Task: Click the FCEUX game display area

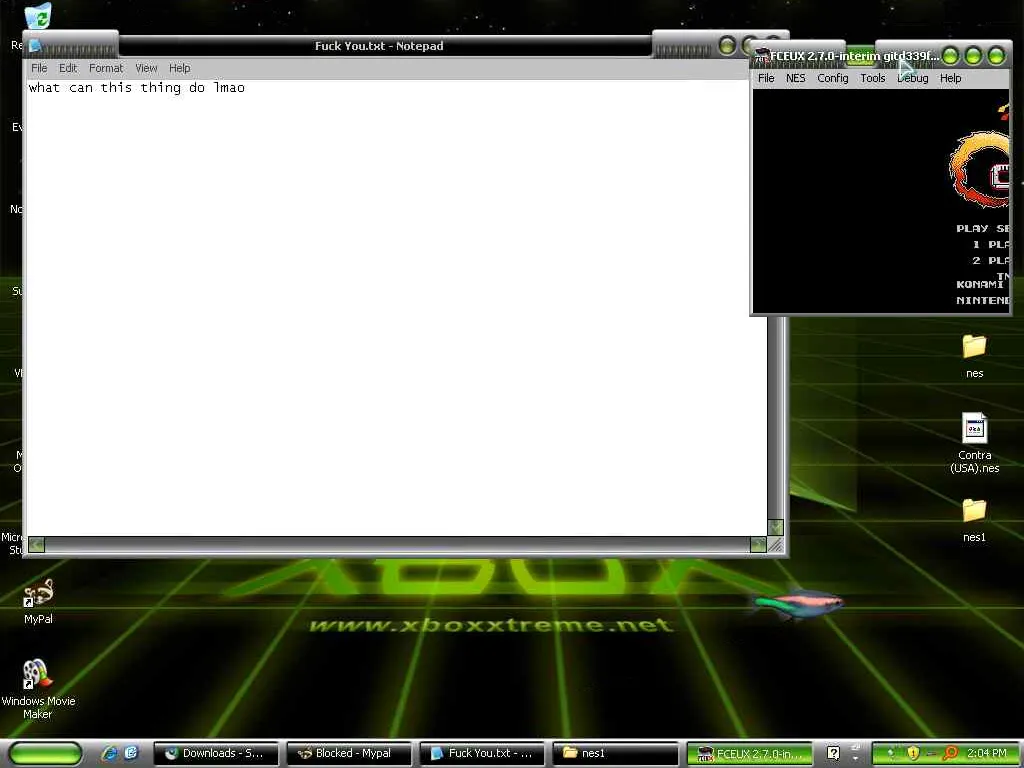Action: (x=881, y=201)
